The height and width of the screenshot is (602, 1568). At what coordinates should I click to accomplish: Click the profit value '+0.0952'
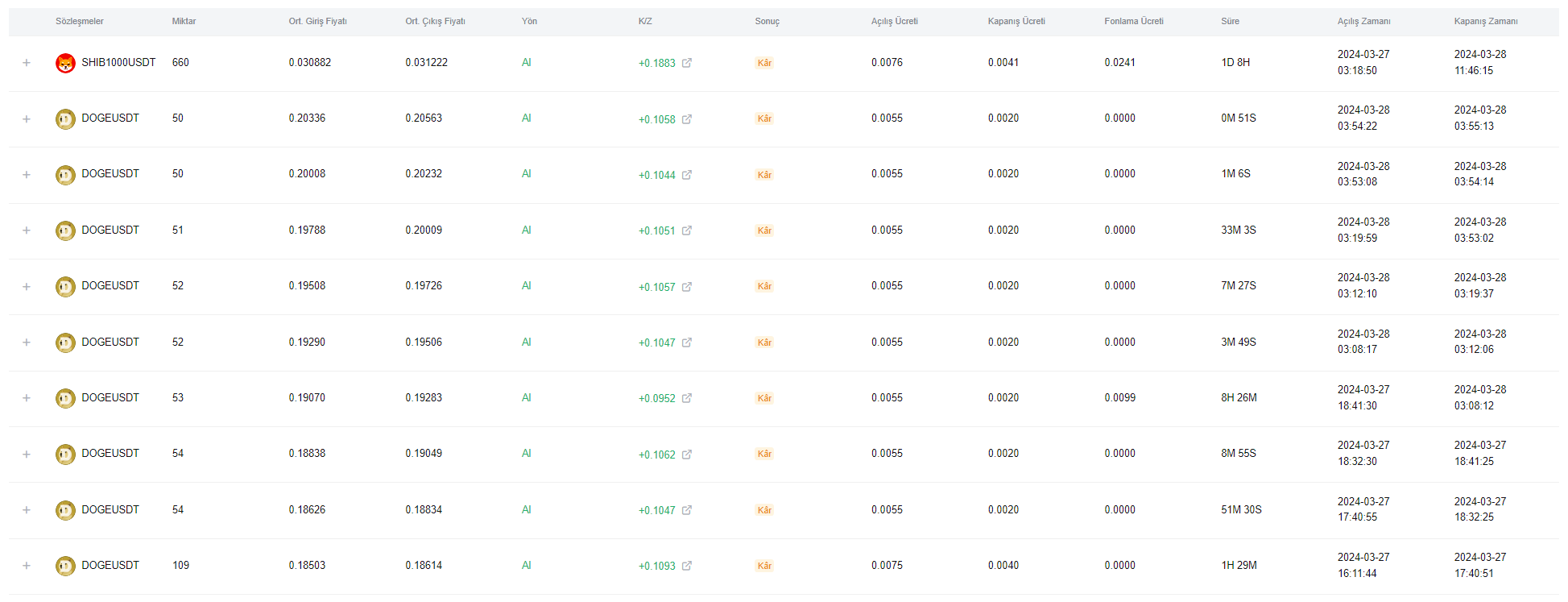click(656, 398)
